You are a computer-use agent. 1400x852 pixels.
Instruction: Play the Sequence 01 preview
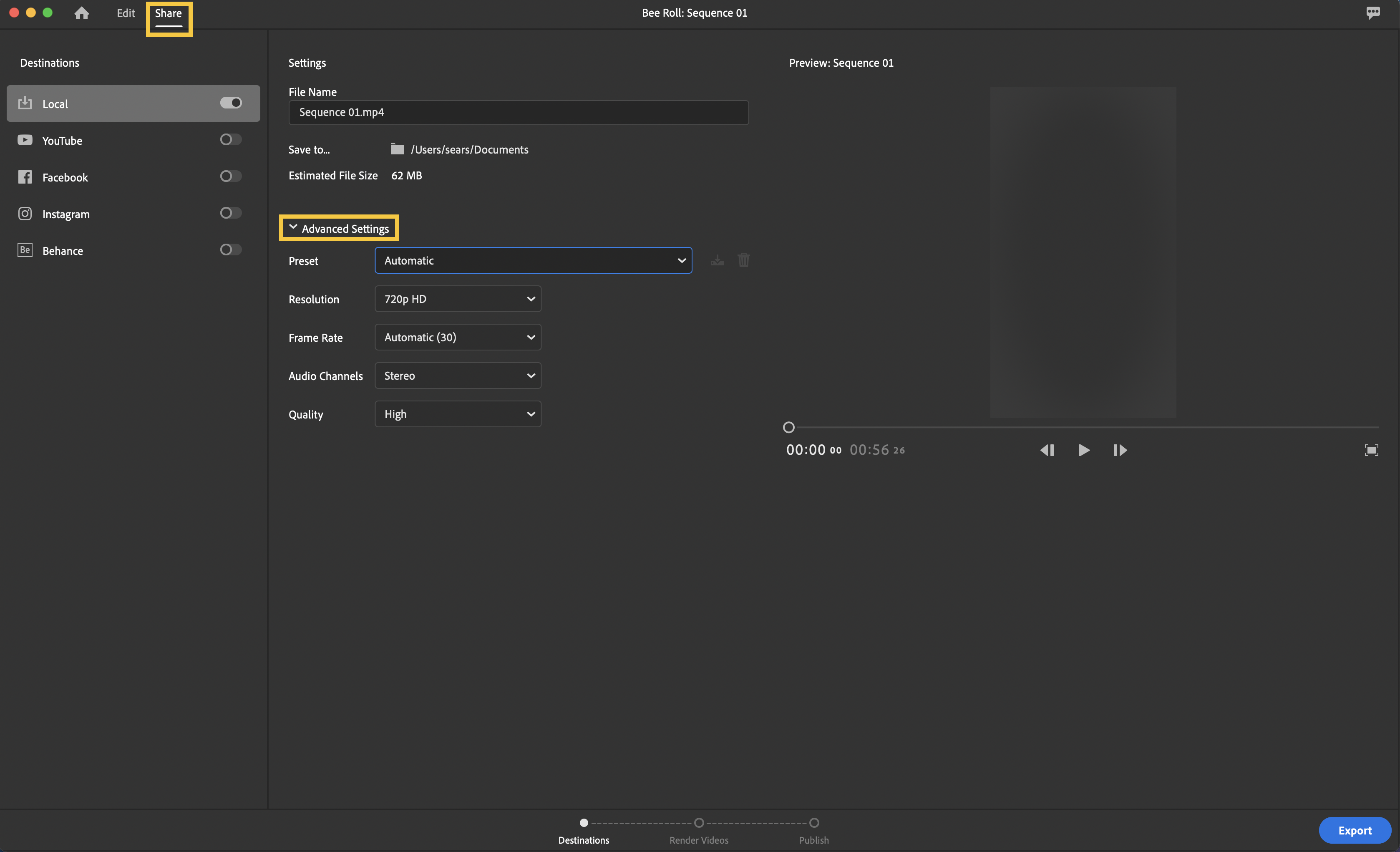pyautogui.click(x=1083, y=450)
